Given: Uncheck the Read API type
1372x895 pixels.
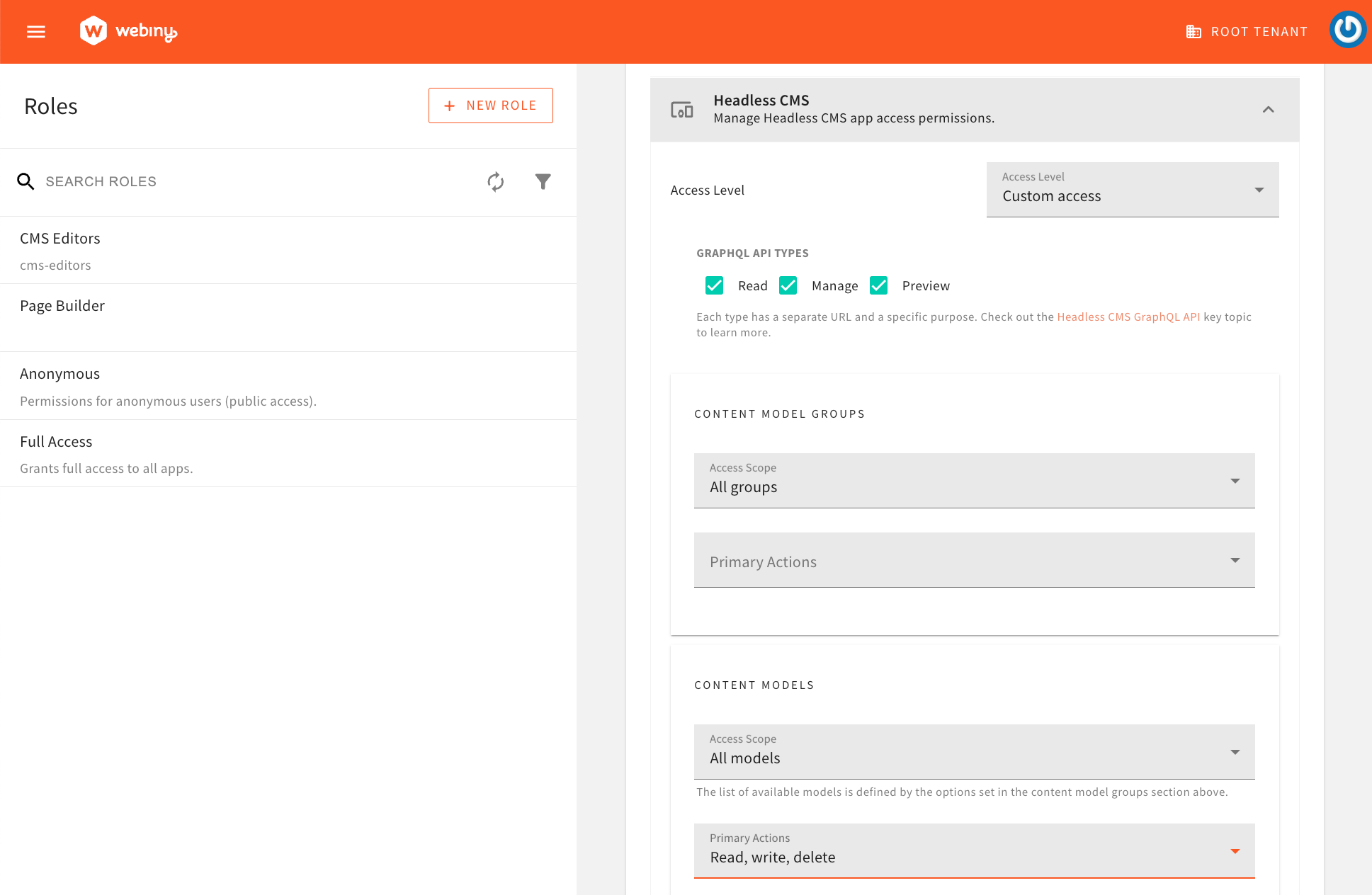Looking at the screenshot, I should [x=714, y=285].
